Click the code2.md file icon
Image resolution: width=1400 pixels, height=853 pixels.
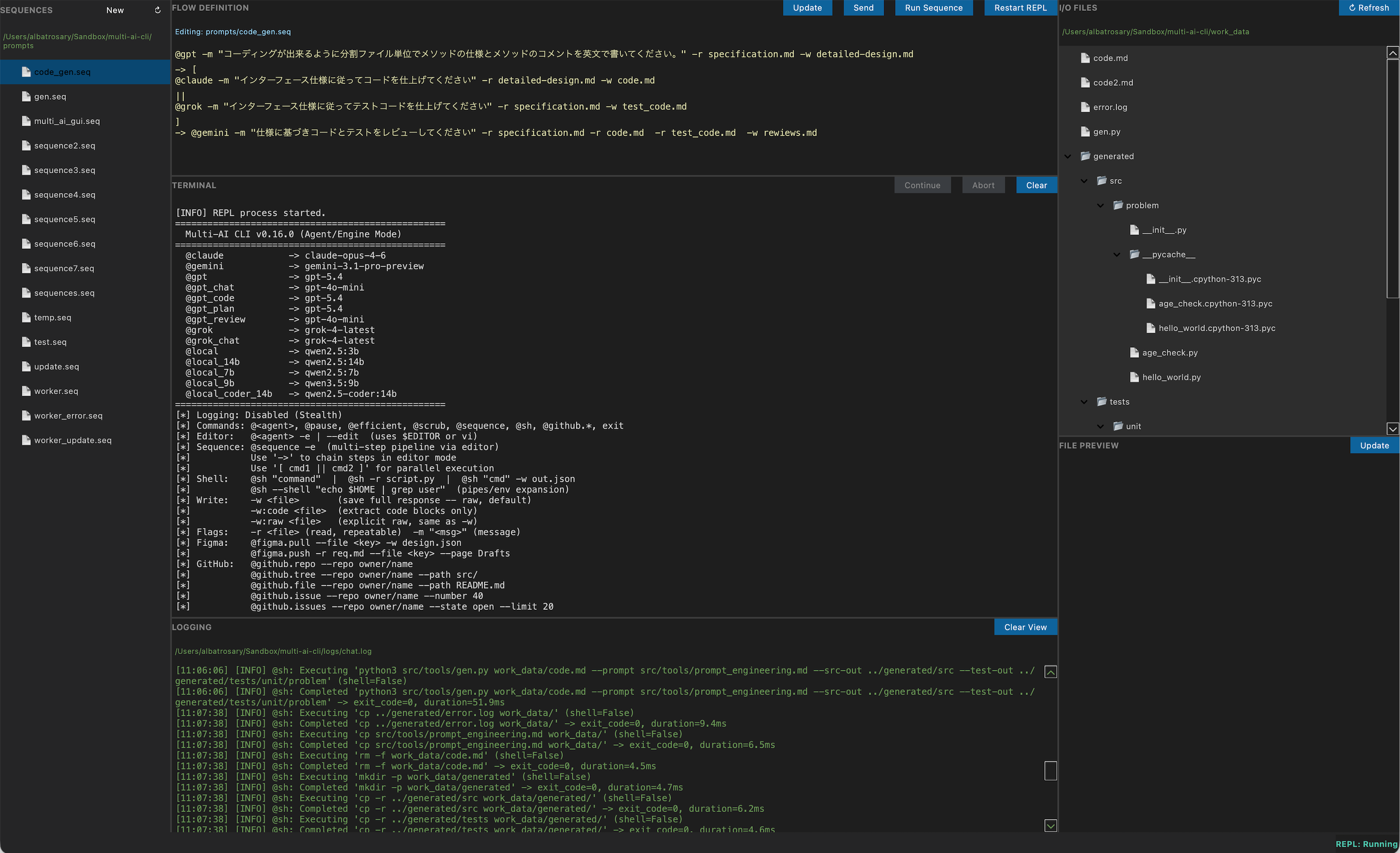point(1085,82)
